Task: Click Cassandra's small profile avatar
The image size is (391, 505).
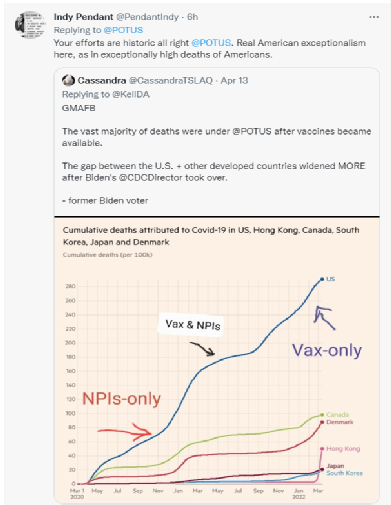Action: click(x=68, y=80)
